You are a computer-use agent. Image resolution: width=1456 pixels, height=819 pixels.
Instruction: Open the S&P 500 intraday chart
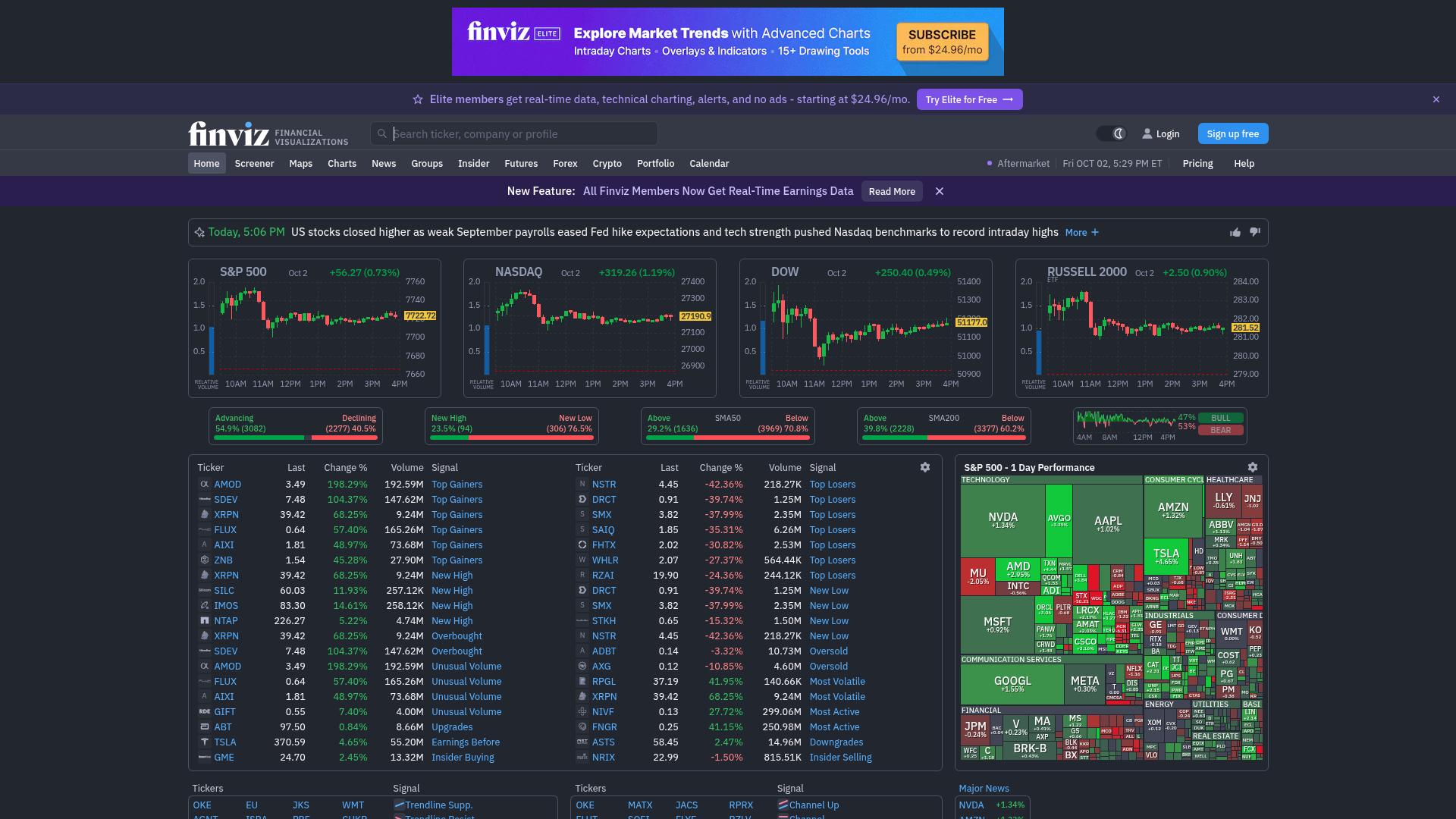(315, 328)
